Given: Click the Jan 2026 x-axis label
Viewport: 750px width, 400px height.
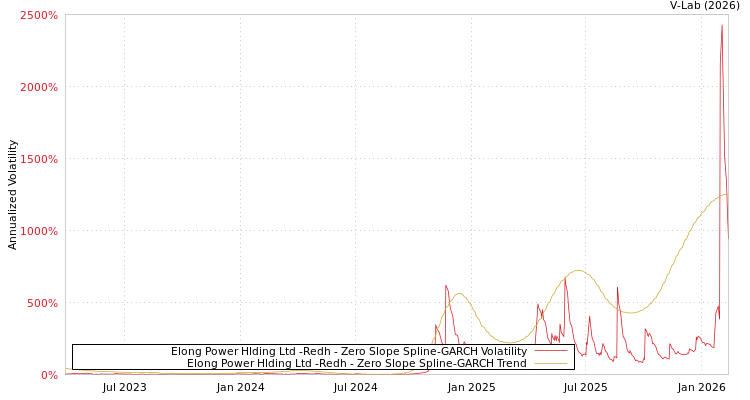Looking at the screenshot, I should pyautogui.click(x=702, y=388).
